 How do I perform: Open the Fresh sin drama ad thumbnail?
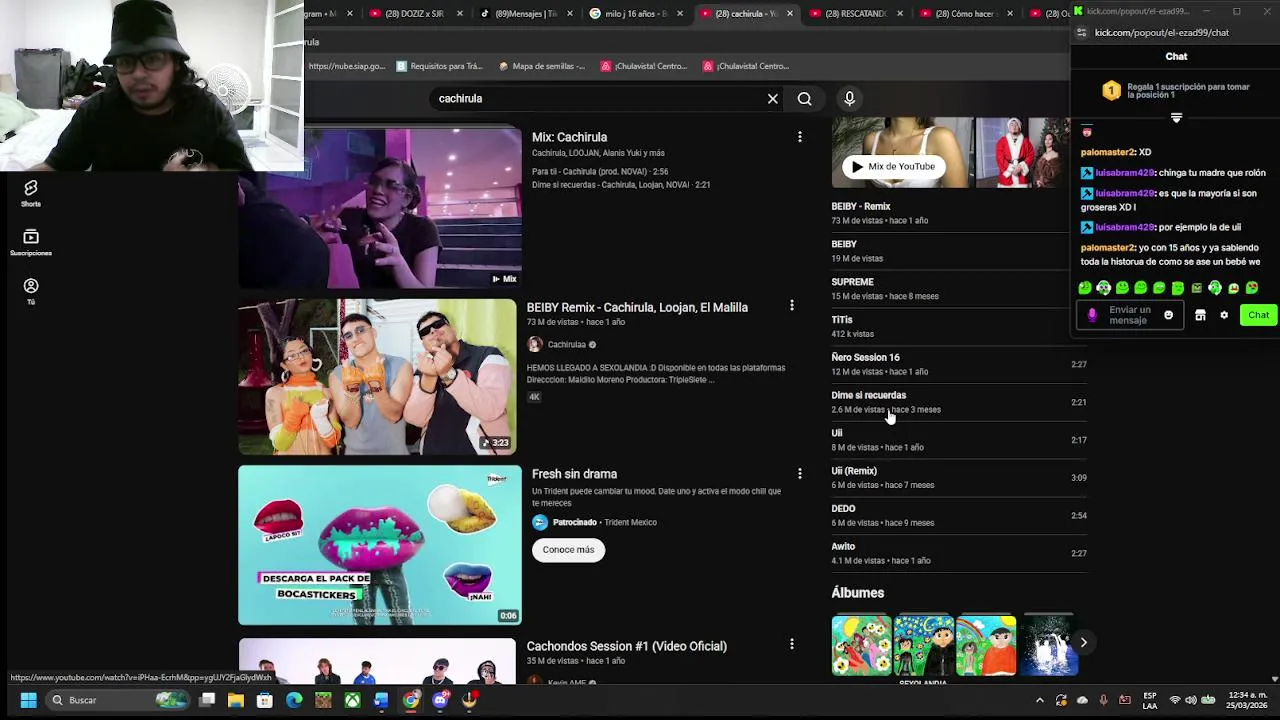tap(380, 545)
